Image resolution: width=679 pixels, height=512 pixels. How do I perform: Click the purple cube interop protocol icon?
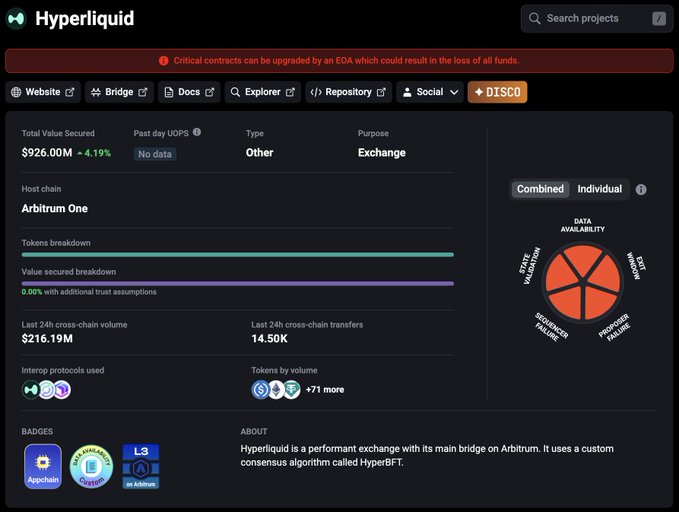[x=62, y=389]
